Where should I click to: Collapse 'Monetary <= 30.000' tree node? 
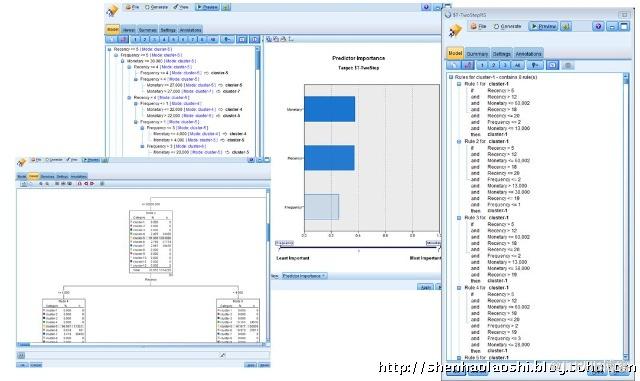point(122,61)
